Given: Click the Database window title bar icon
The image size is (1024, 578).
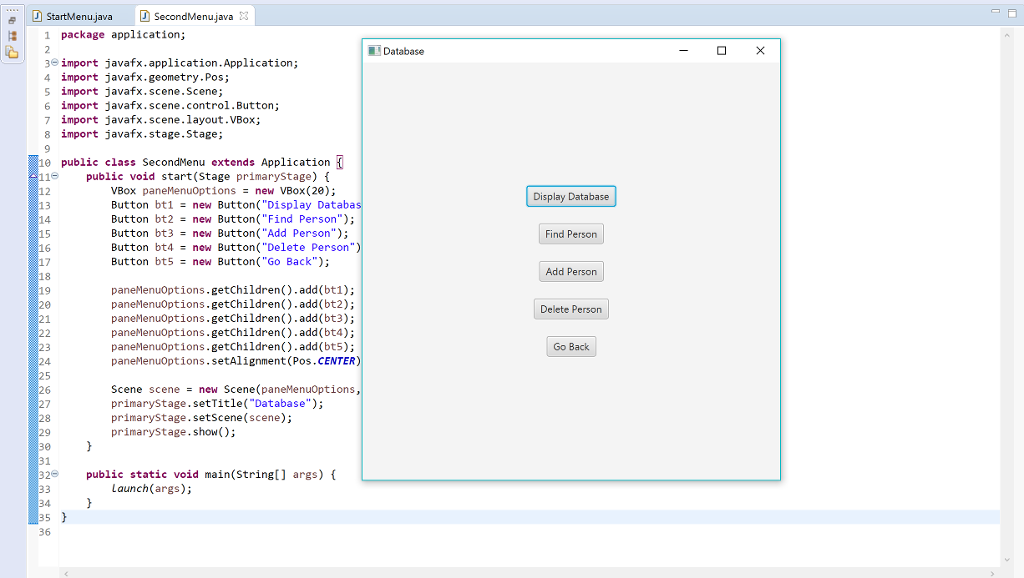Looking at the screenshot, I should pos(374,49).
